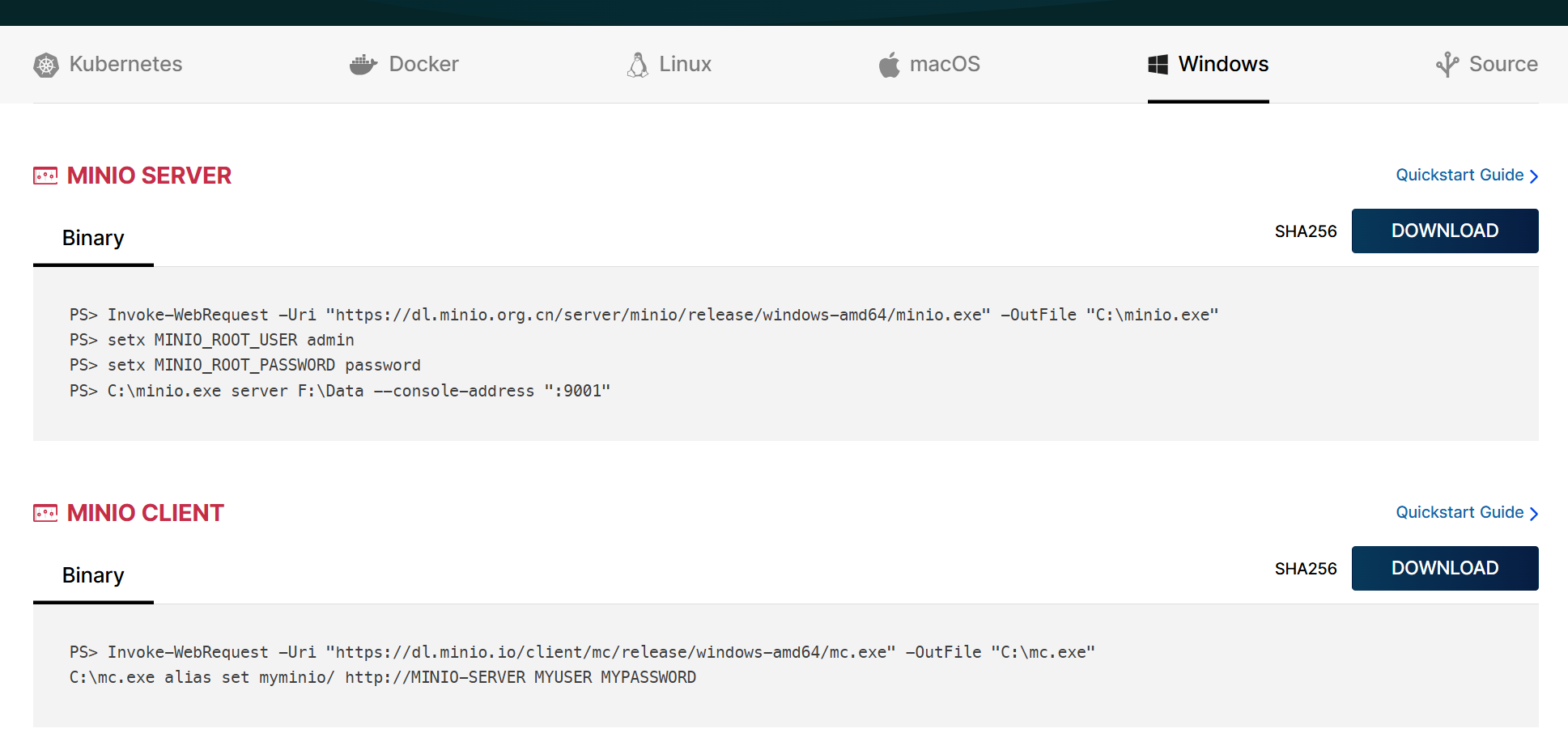Screen dimensions: 1568x750
Task: Select the Binary tab under MinIO Client
Action: click(x=93, y=575)
